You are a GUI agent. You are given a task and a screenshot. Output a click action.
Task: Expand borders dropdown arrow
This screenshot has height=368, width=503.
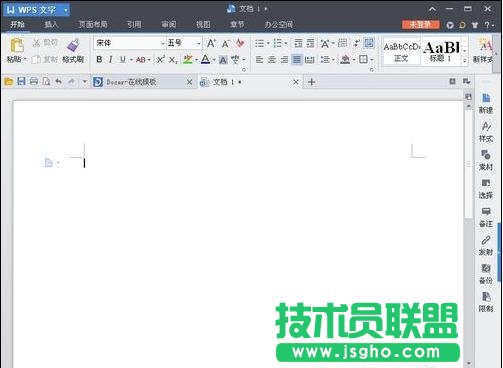click(x=372, y=60)
